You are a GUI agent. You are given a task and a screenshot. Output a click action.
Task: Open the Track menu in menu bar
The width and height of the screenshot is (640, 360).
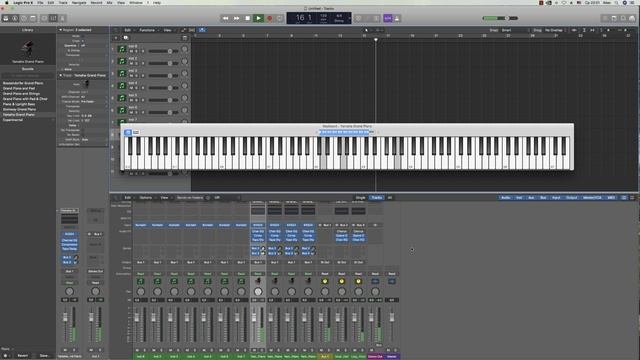(x=63, y=2)
